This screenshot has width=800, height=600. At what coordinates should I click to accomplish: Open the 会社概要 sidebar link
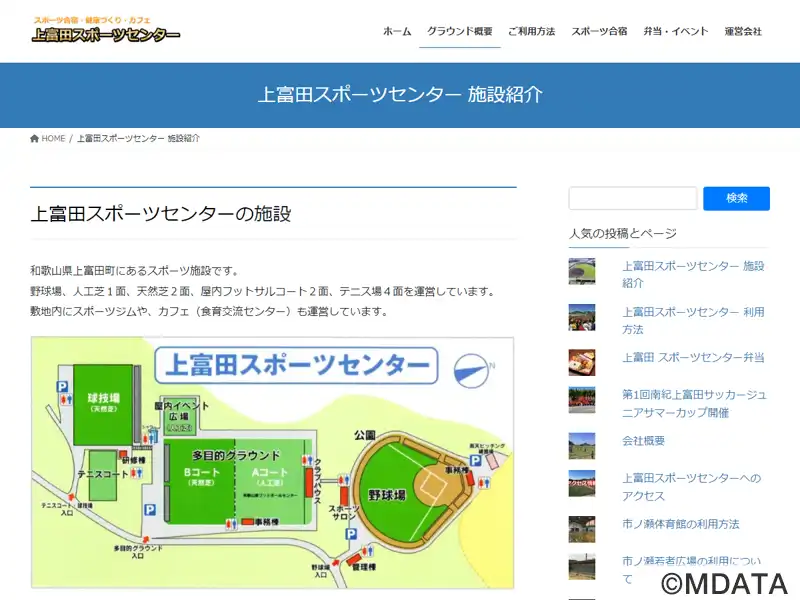tap(643, 441)
